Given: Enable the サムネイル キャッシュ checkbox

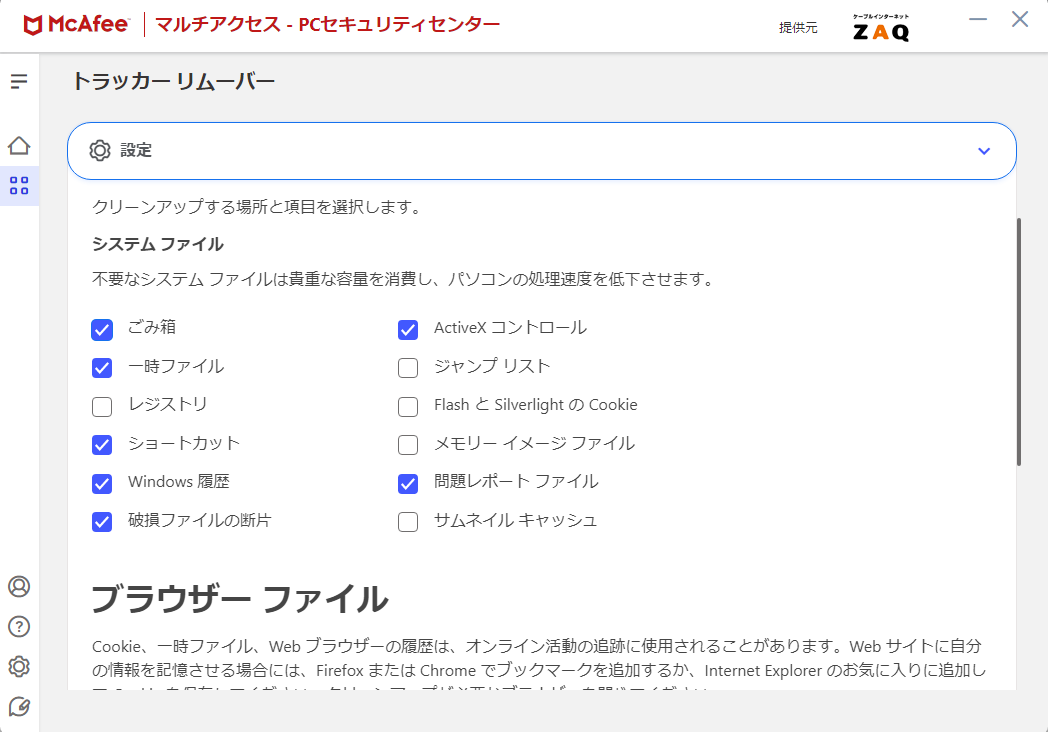Looking at the screenshot, I should click(408, 521).
